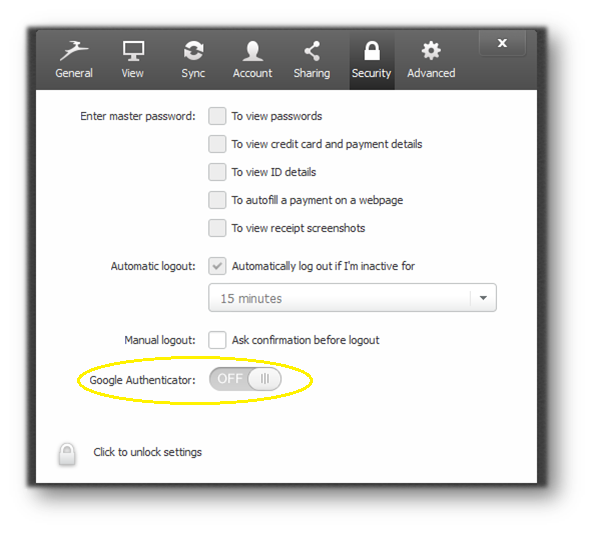Open the 15 minutes inactivity dropdown
Image resolution: width=595 pixels, height=535 pixels.
pyautogui.click(x=352, y=298)
